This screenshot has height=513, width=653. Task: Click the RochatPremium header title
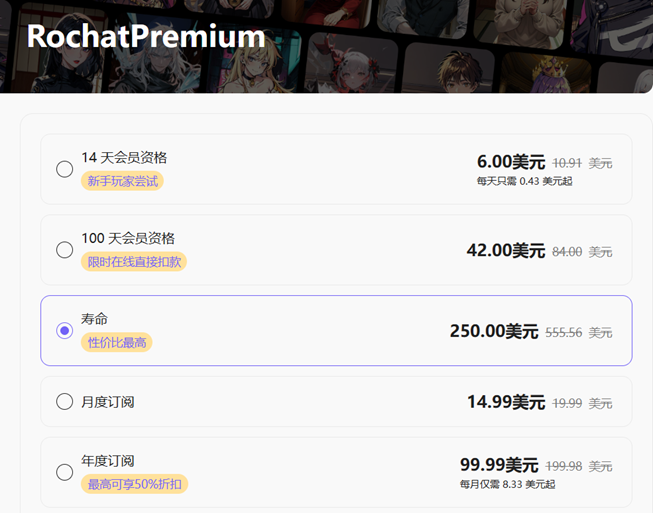(x=146, y=37)
